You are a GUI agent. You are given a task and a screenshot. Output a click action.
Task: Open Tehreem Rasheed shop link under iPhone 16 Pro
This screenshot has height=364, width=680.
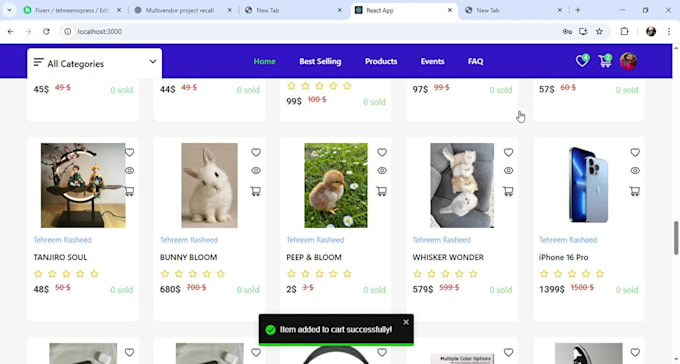point(568,240)
